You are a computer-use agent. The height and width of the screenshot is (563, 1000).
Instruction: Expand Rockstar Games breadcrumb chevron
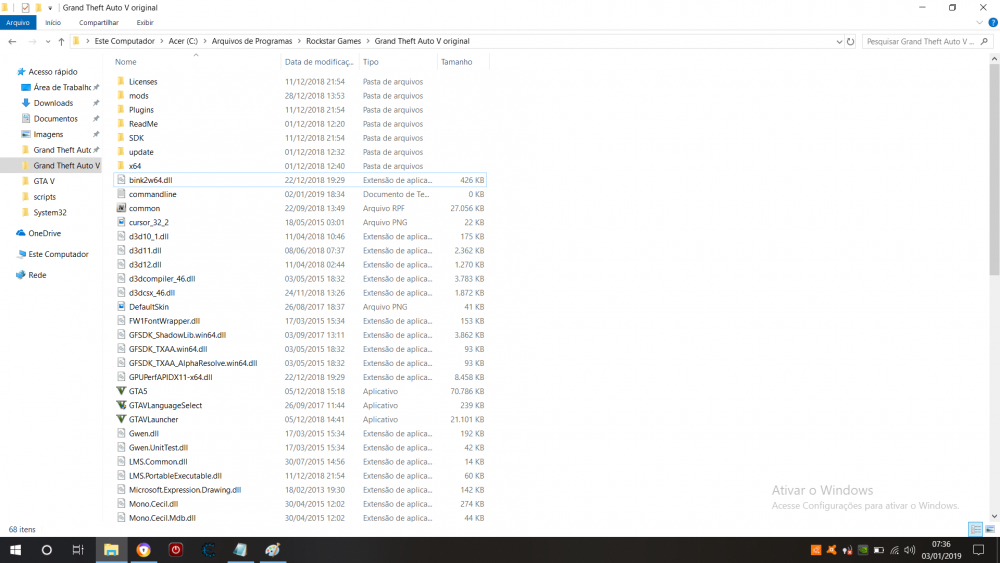point(368,41)
